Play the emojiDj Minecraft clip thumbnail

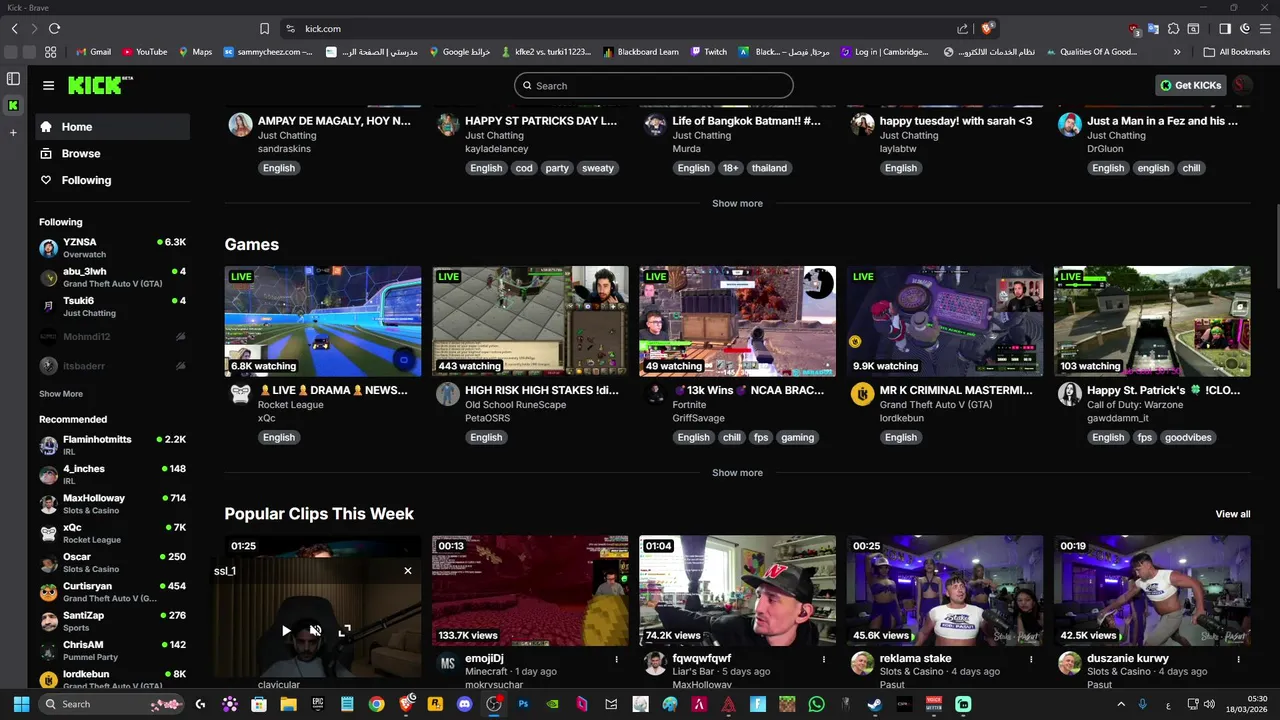[530, 590]
